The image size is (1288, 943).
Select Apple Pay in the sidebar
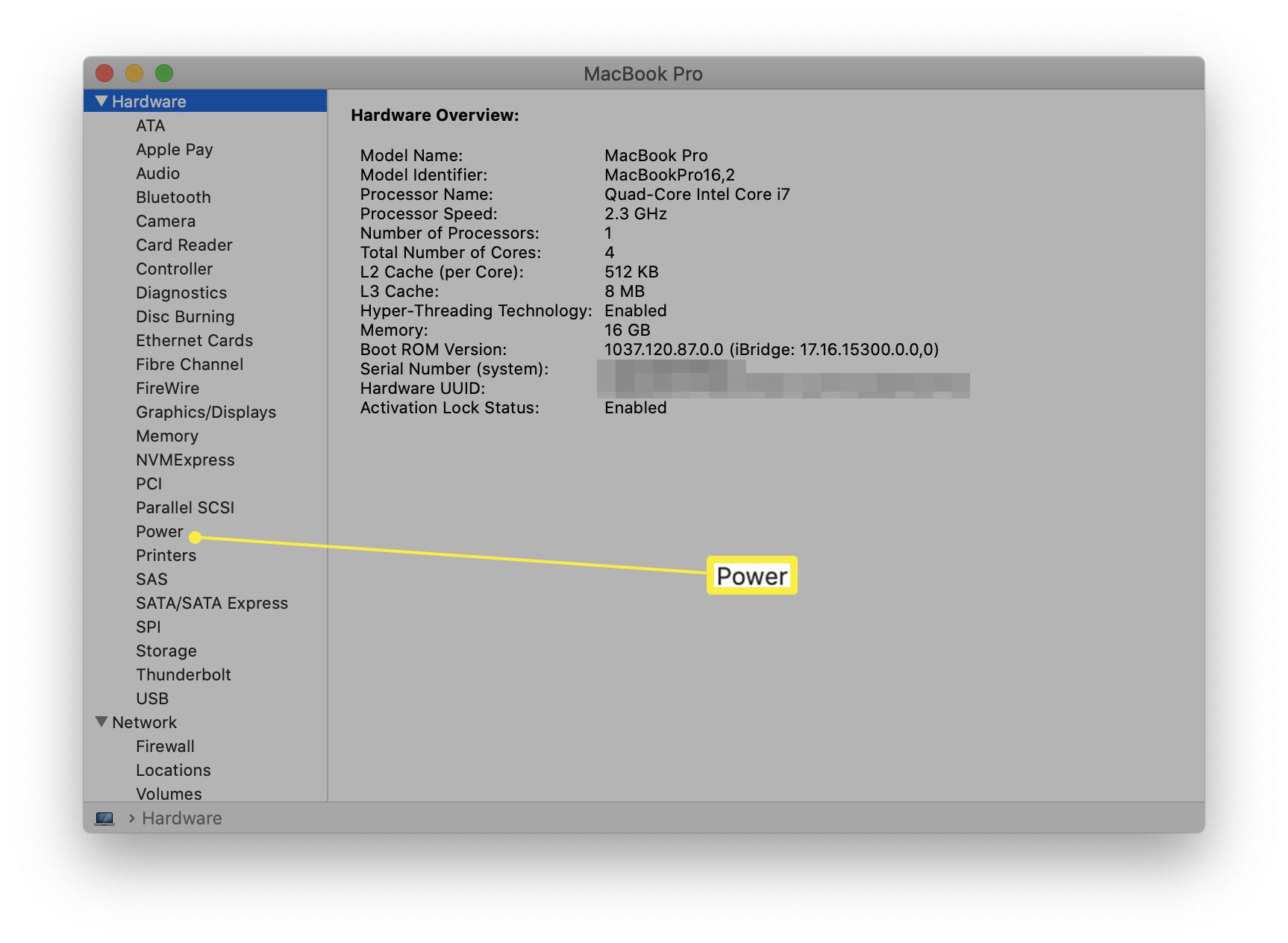(x=175, y=149)
